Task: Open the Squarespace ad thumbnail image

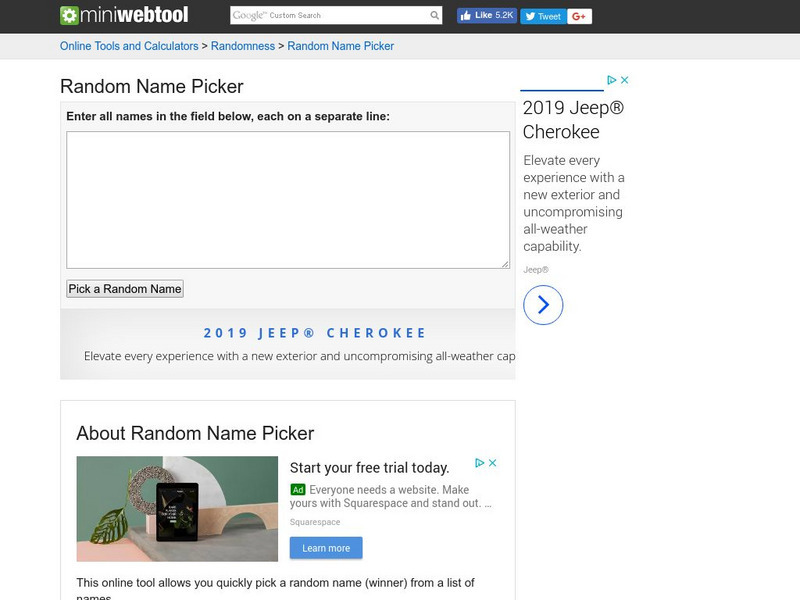Action: pos(177,509)
